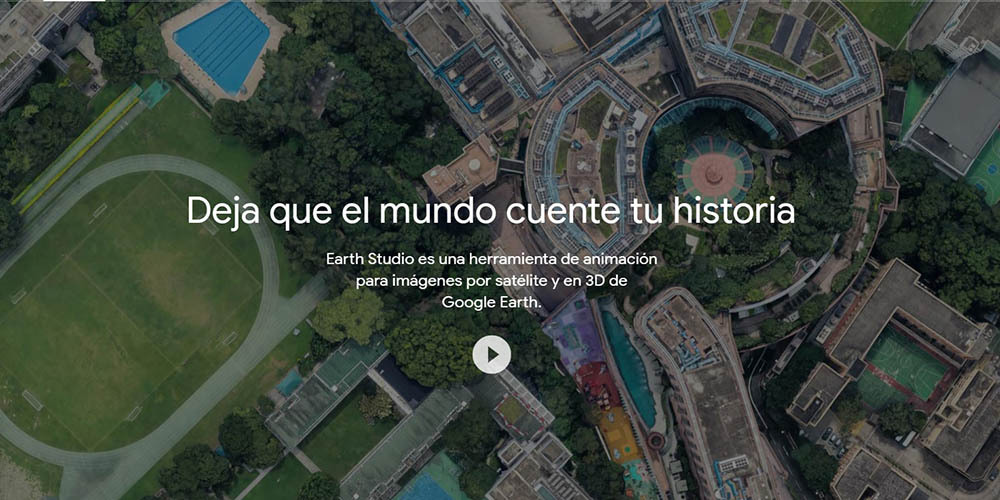Click the headline 'Deja que el mundo cuente tu historia'
The image size is (1000, 500).
tap(490, 211)
